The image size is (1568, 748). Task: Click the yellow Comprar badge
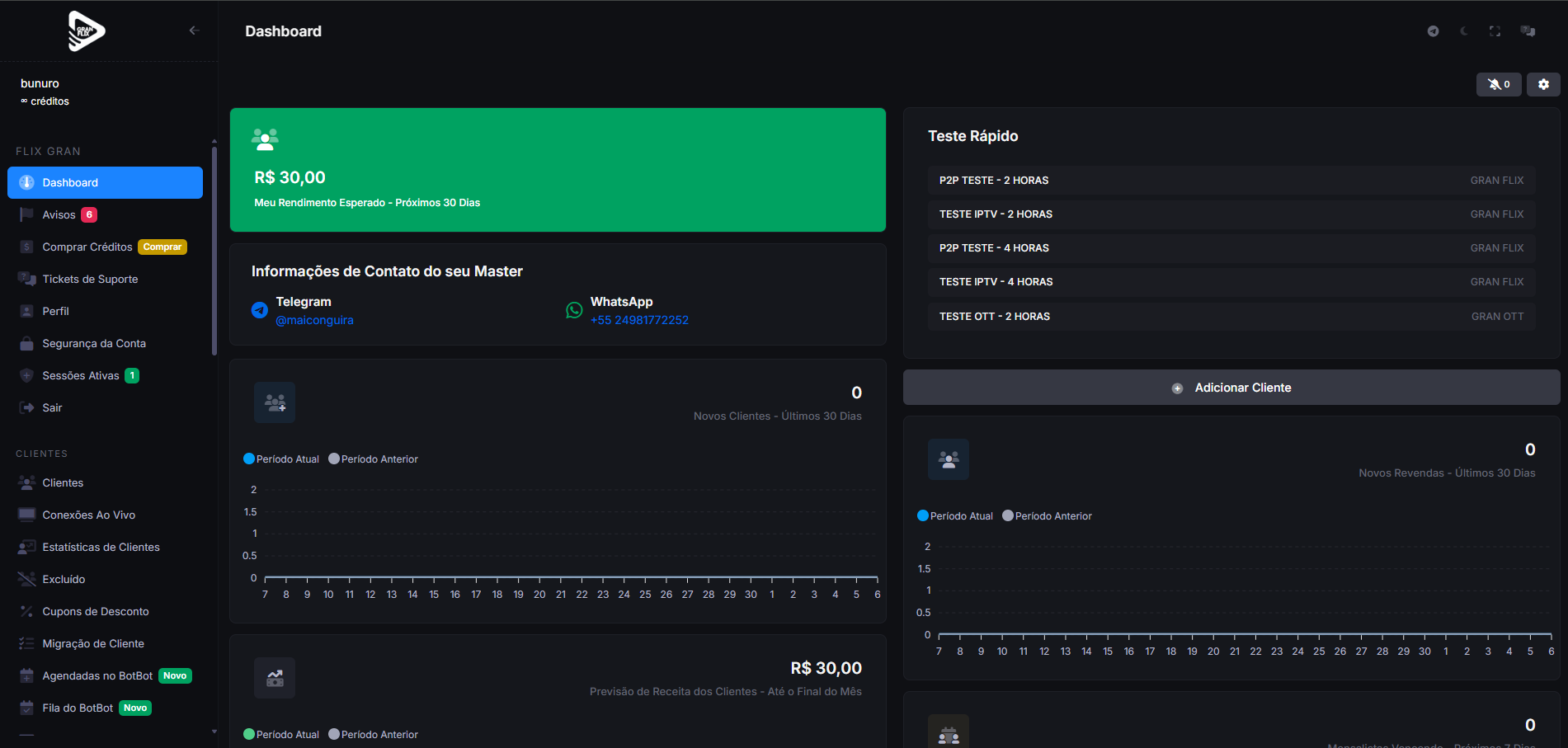(x=162, y=247)
